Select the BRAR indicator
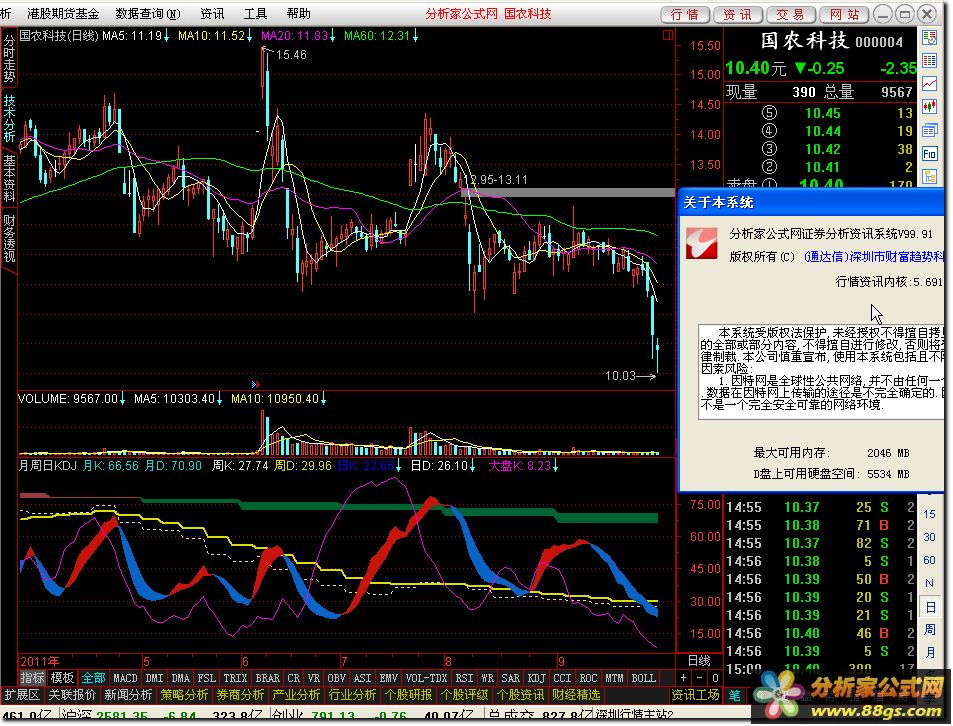The image size is (953, 726). [267, 678]
